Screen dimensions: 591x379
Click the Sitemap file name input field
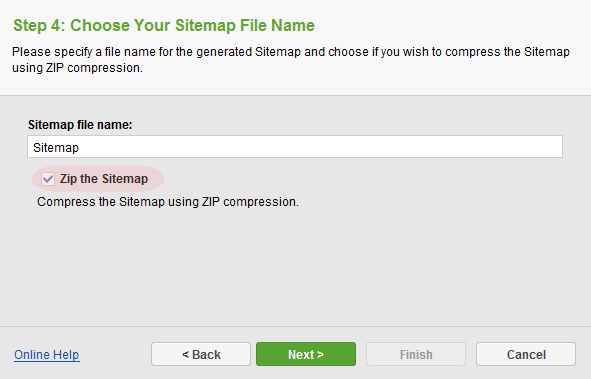295,147
